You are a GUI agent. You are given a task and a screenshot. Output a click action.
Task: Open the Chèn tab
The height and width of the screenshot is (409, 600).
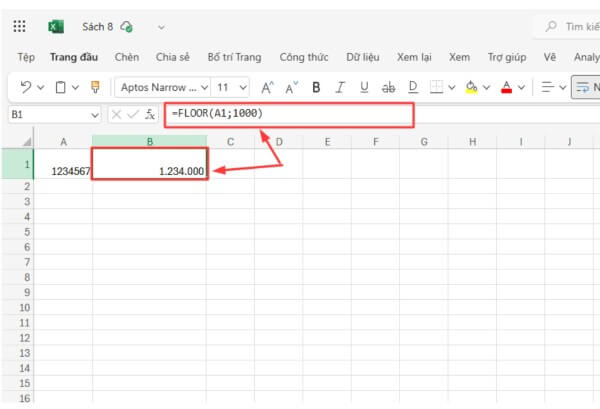[x=127, y=57]
